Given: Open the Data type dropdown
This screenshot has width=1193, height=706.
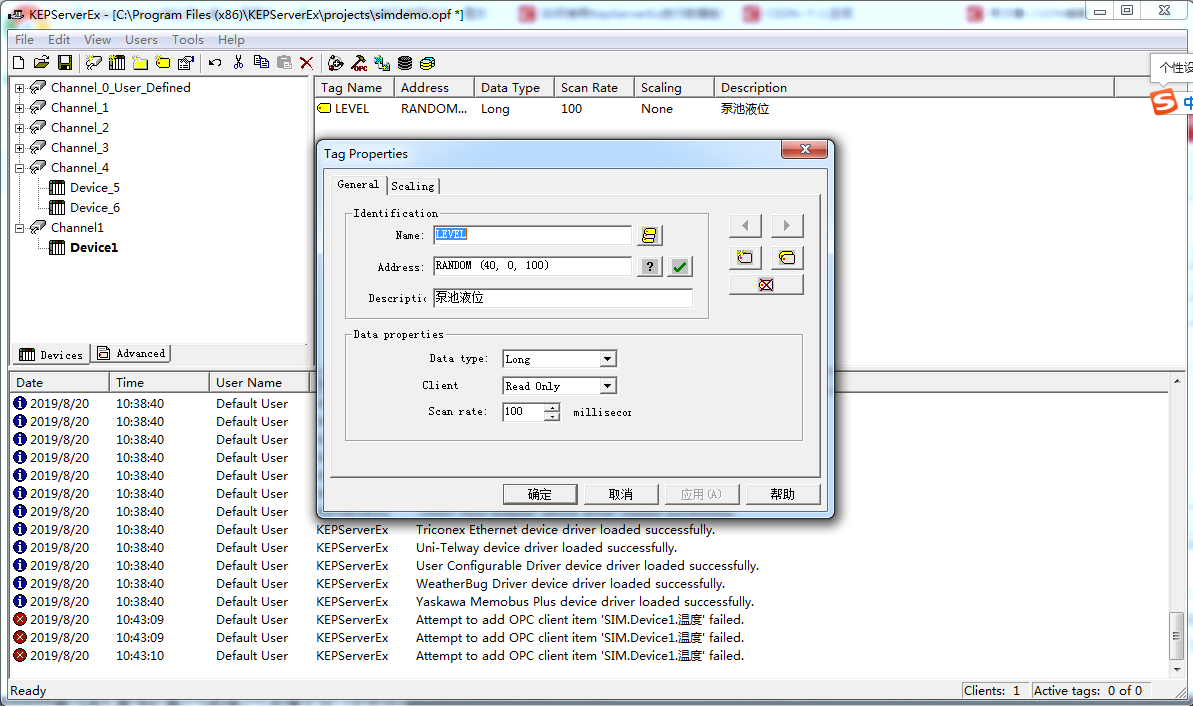Looking at the screenshot, I should tap(607, 359).
